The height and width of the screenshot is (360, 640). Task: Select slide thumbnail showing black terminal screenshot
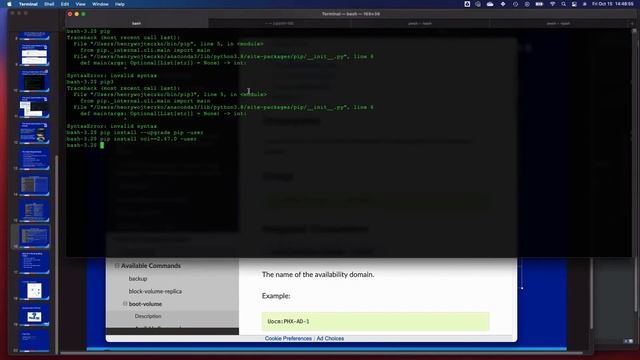(34, 81)
